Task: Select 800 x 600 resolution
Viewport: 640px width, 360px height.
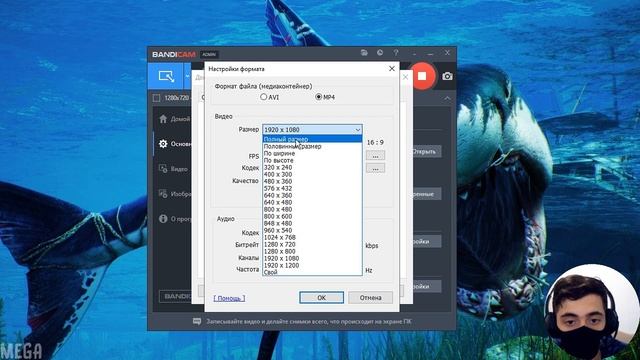Action: coord(312,216)
